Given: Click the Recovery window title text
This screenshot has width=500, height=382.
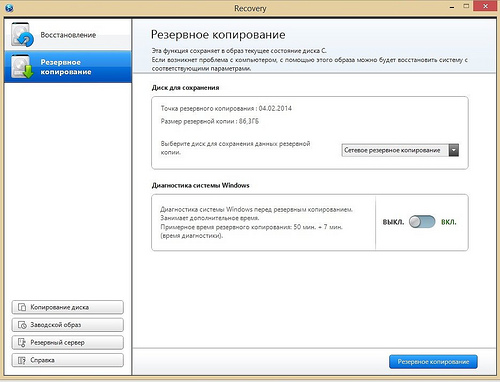Looking at the screenshot, I should click(250, 8).
